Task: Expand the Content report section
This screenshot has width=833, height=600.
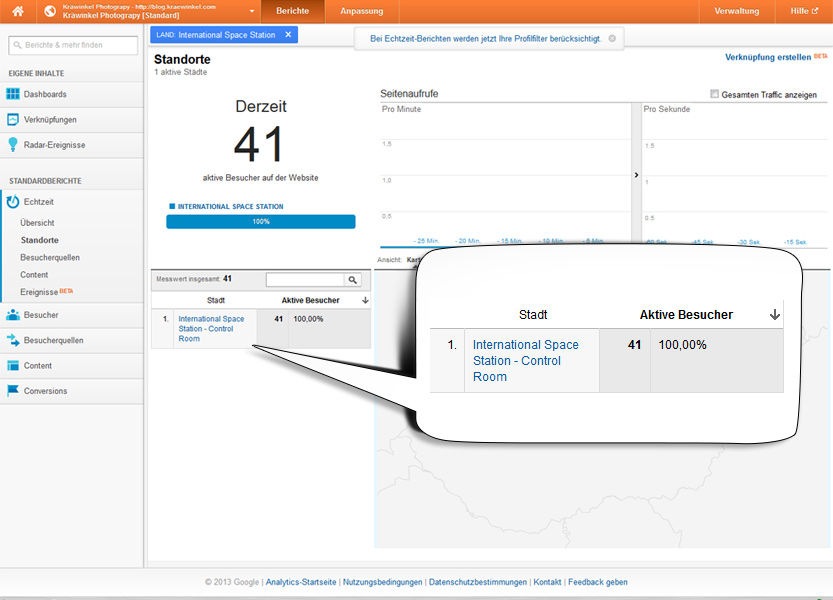Action: [x=71, y=366]
